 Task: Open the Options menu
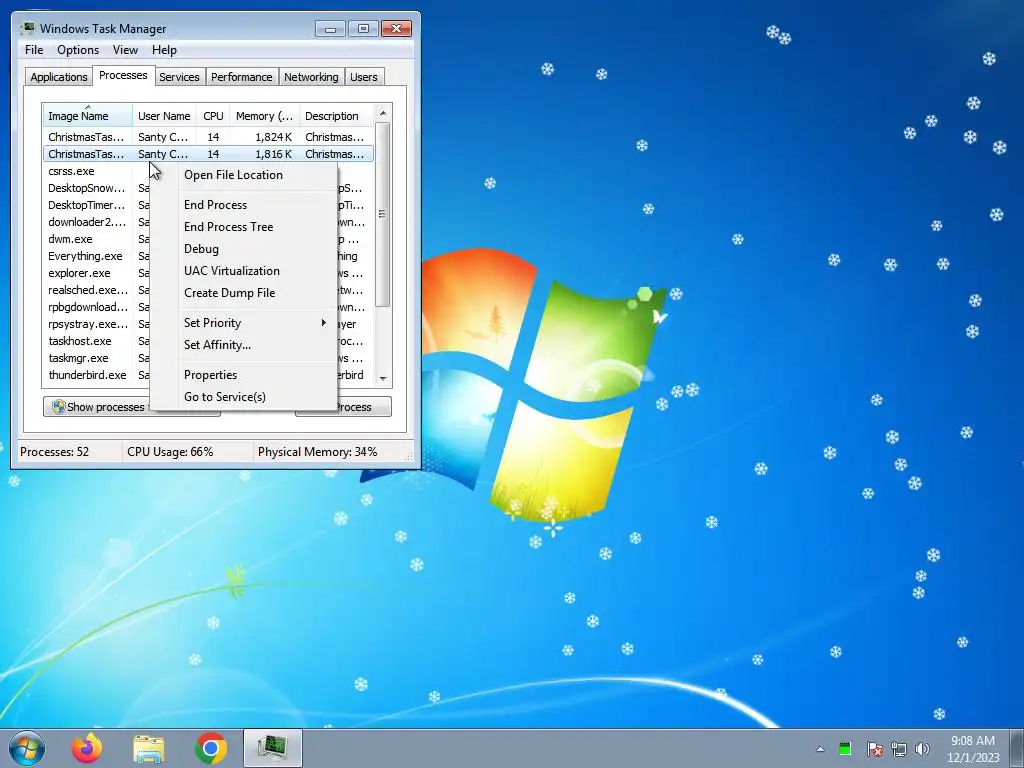click(x=78, y=50)
